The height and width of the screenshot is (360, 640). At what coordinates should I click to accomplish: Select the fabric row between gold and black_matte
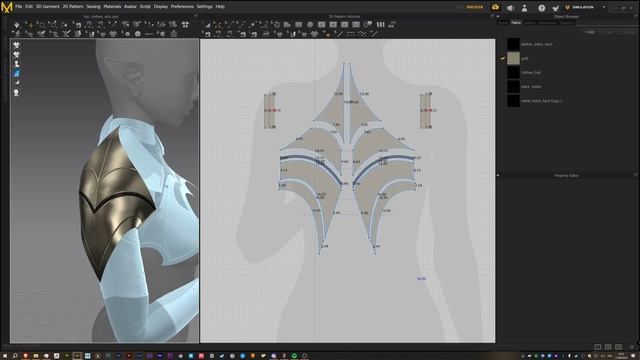tap(567, 72)
